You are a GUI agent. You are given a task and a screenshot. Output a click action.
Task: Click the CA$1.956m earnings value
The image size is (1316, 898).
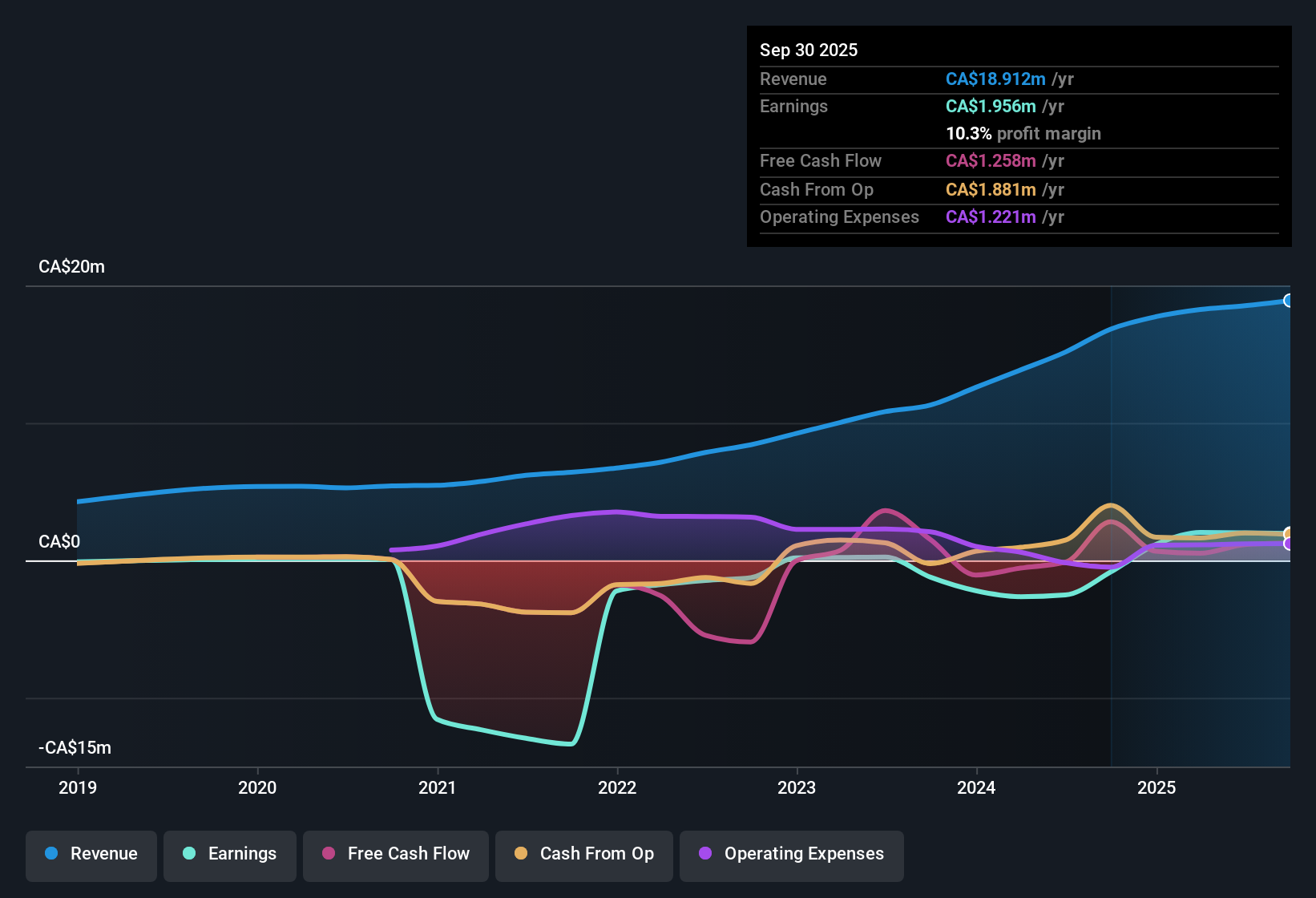click(991, 106)
